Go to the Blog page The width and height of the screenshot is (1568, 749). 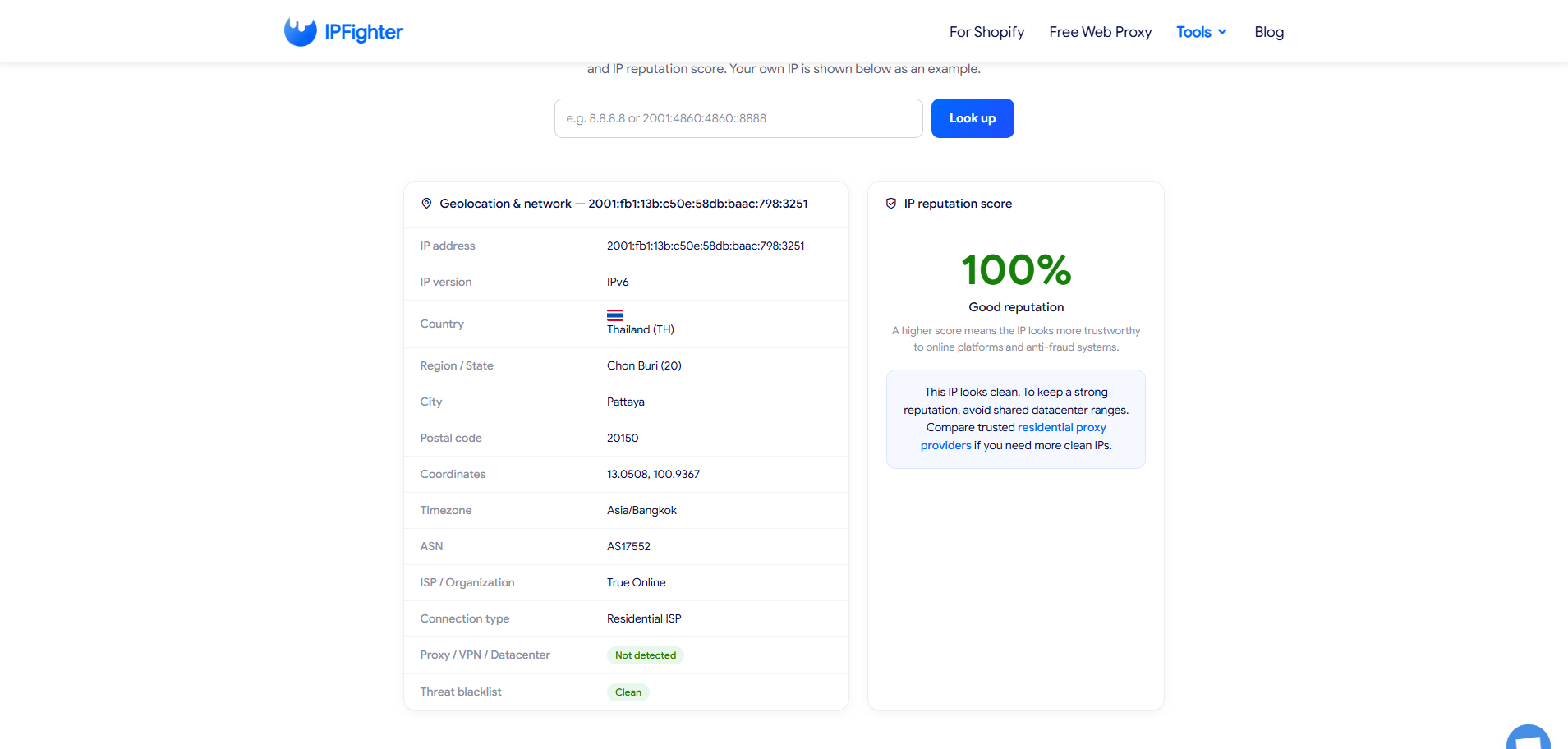(1269, 32)
